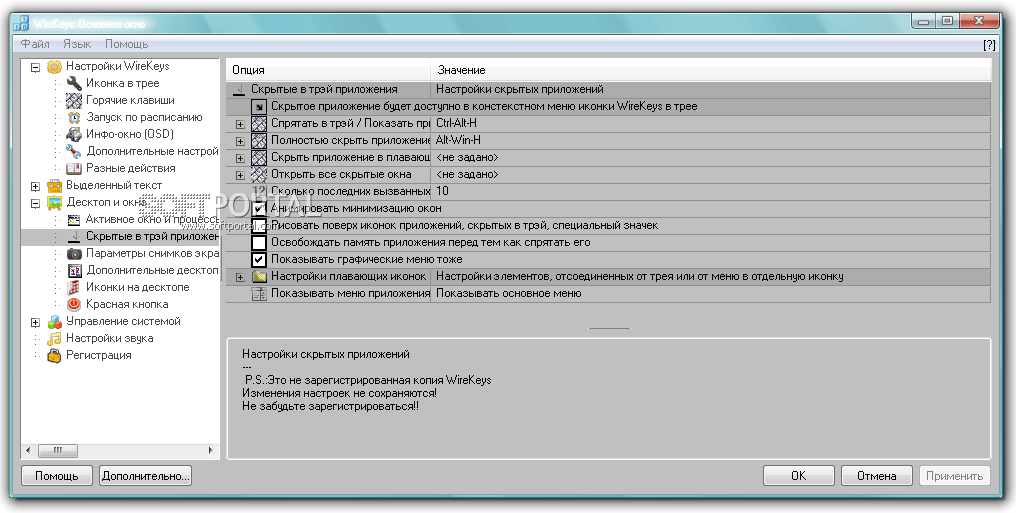Click the tree scrollbar left arrow
1016x513 pixels.
tap(28, 450)
